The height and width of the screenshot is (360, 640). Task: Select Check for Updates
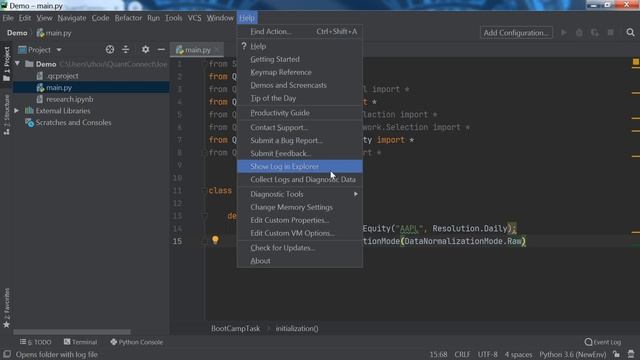coord(300,248)
